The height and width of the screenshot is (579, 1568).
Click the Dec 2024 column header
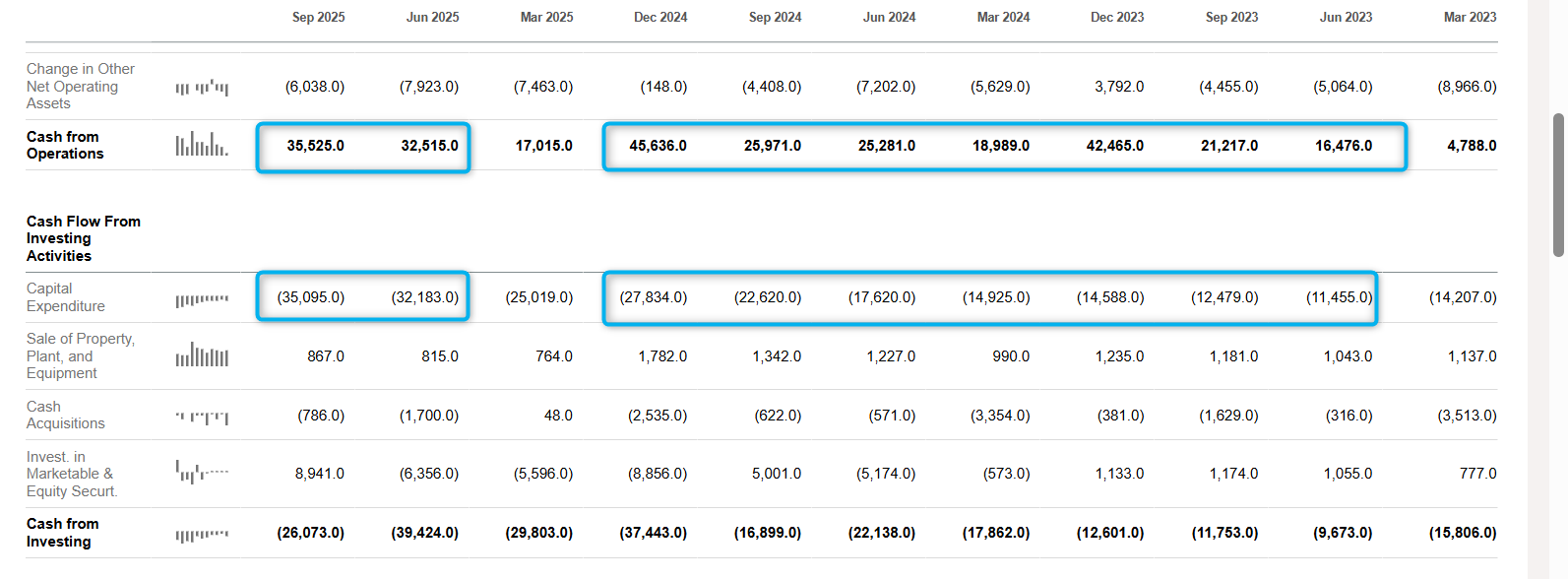[x=660, y=17]
